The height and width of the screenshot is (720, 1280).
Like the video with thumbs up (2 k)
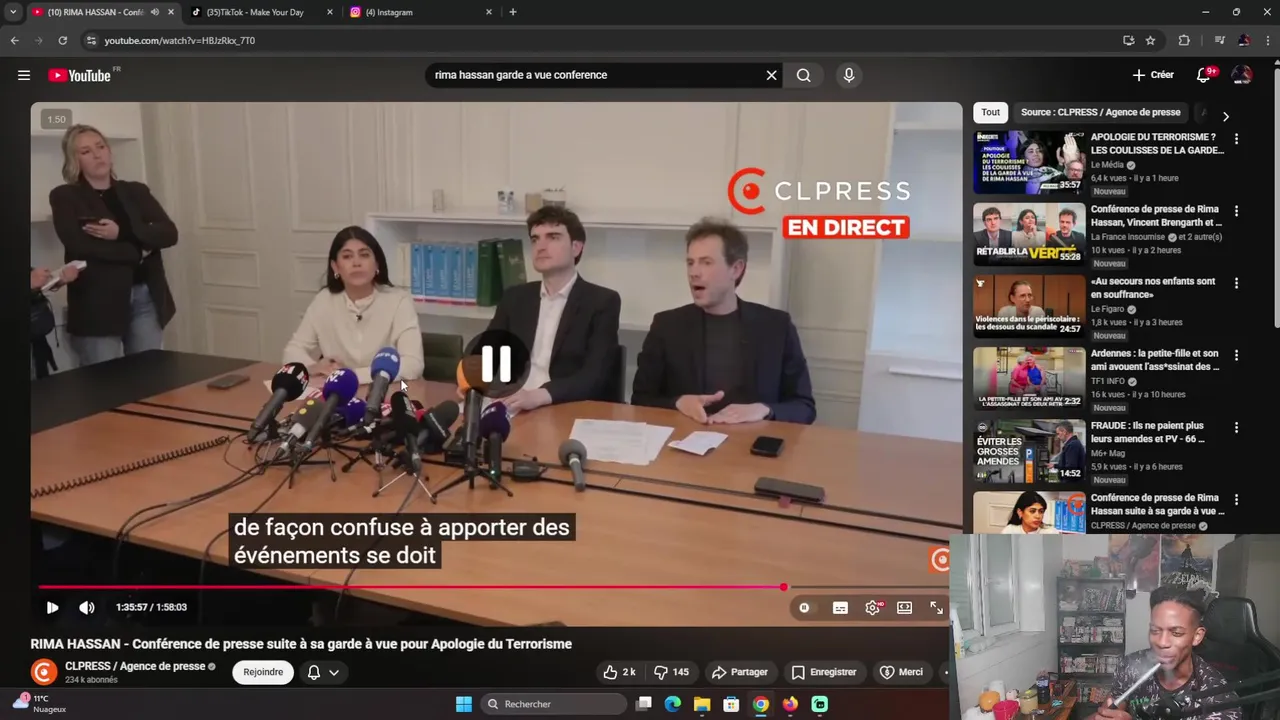[x=620, y=672]
